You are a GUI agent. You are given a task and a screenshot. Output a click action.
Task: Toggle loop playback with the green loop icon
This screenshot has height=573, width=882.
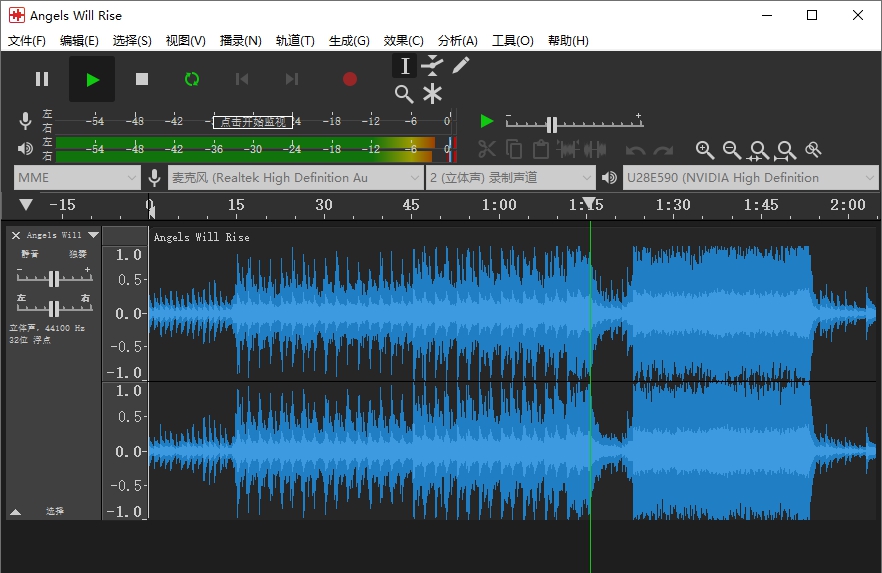click(x=192, y=79)
